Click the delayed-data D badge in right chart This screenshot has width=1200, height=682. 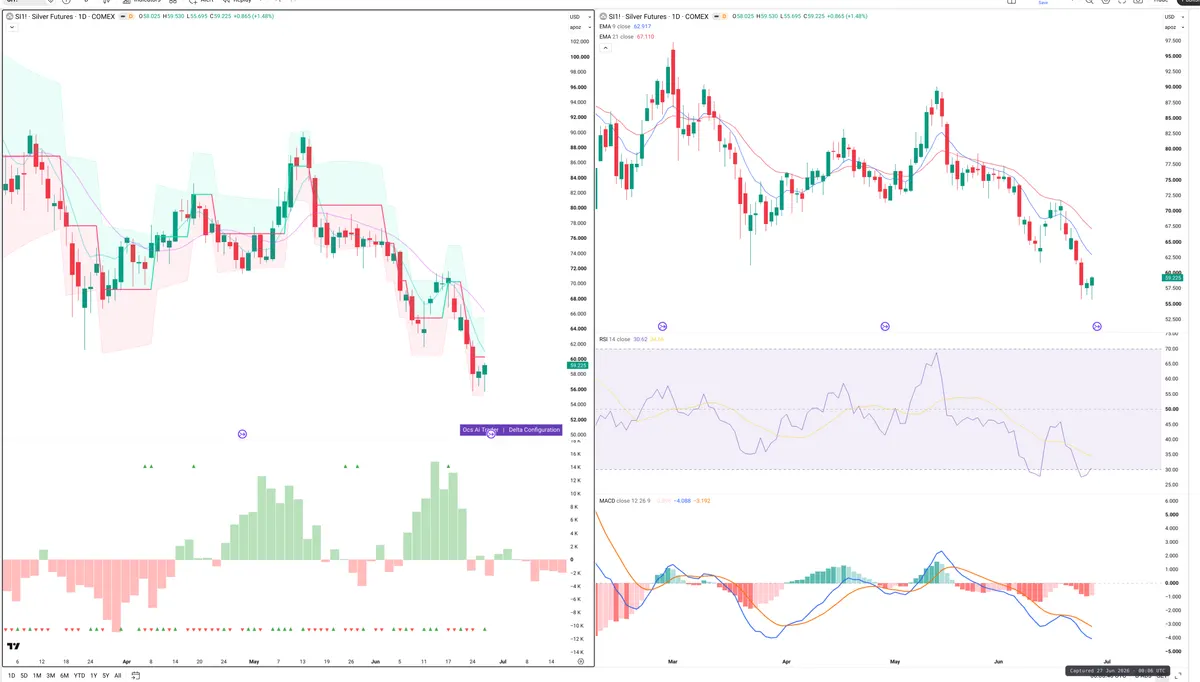coord(726,17)
